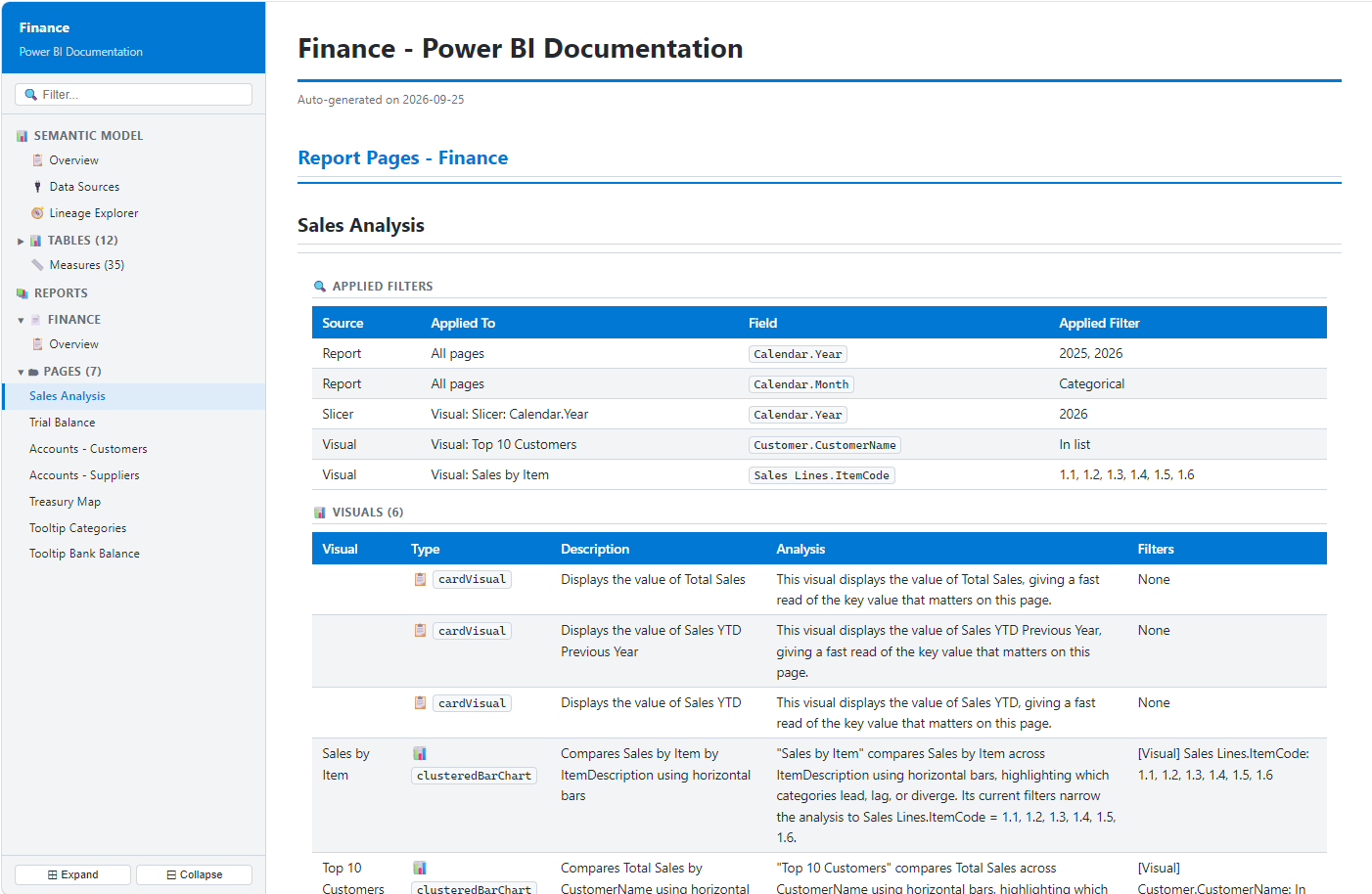Click the '2025, 2026' applied filter value
The image size is (1372, 894).
(1090, 354)
